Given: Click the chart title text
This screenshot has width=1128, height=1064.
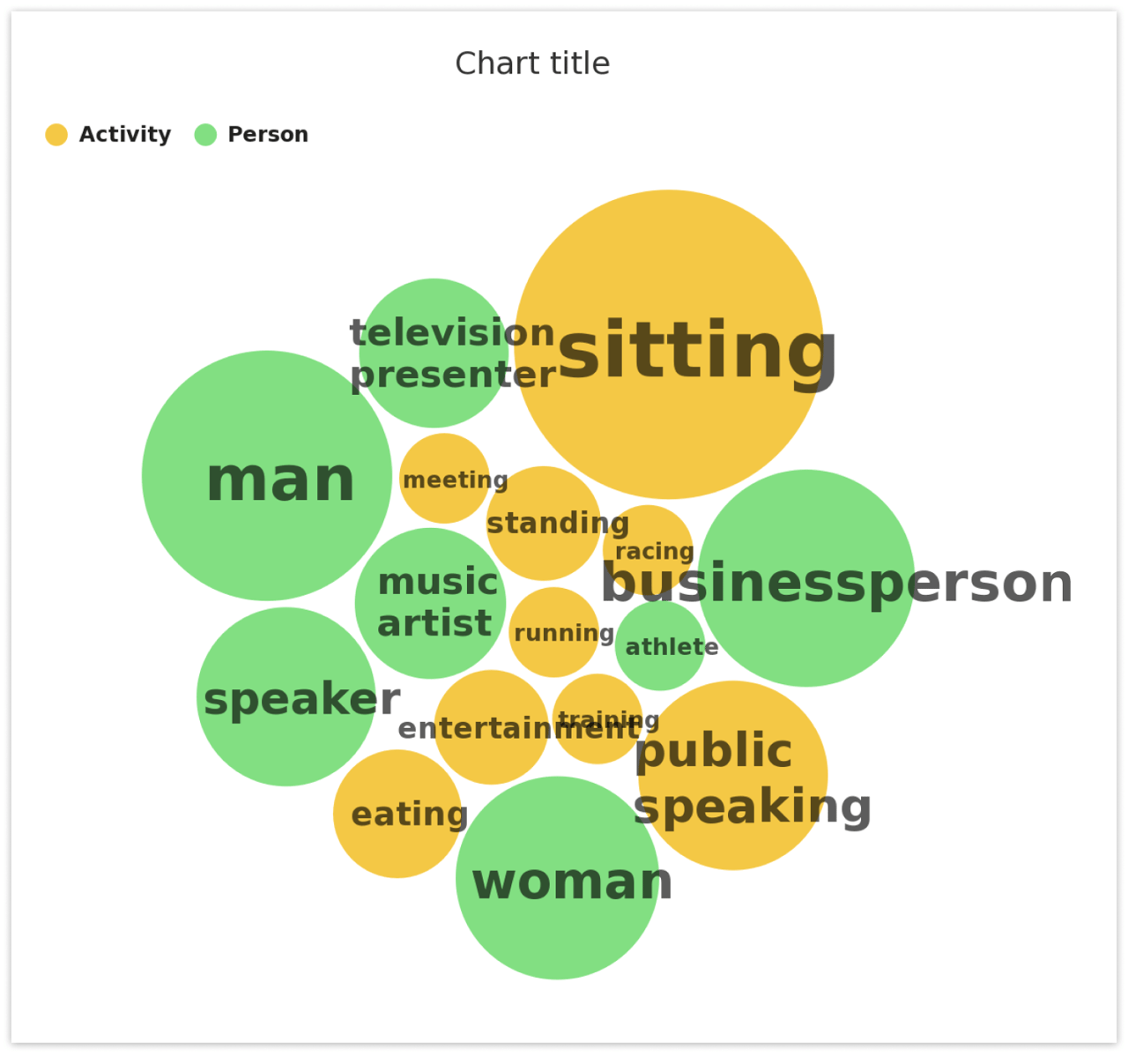Looking at the screenshot, I should point(532,63).
